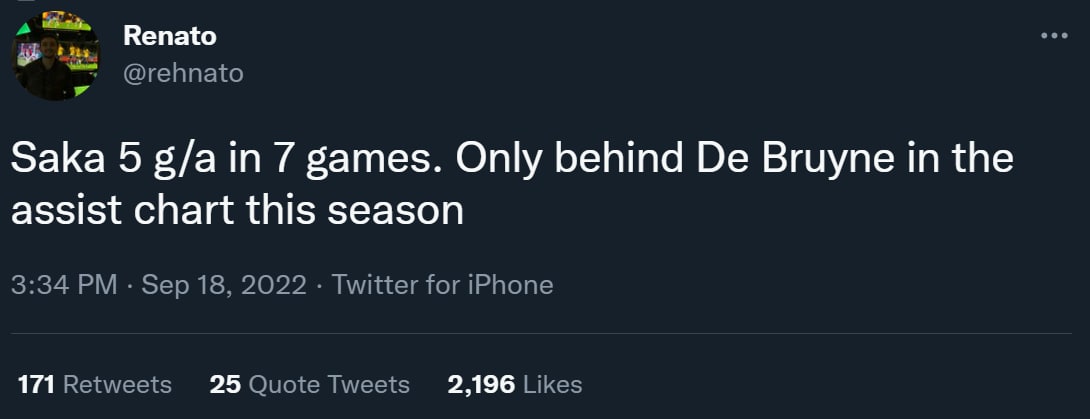Image resolution: width=1090 pixels, height=419 pixels.
Task: Show the Likes list label
Action: [x=552, y=384]
